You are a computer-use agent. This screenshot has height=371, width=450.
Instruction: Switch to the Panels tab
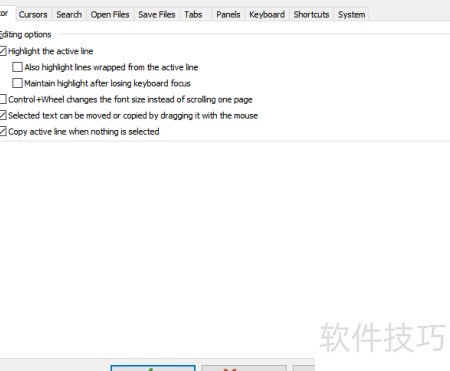[228, 15]
